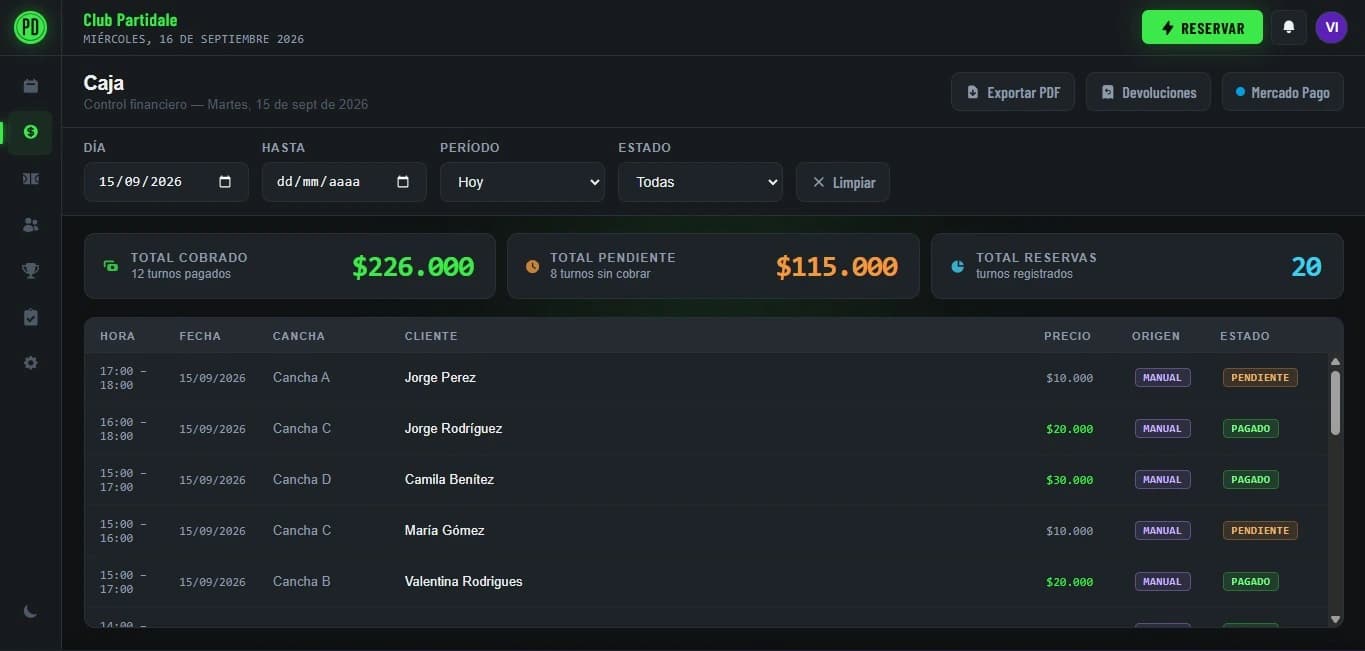Open the notifications bell
Screen dimensions: 1365x651
click(1289, 27)
